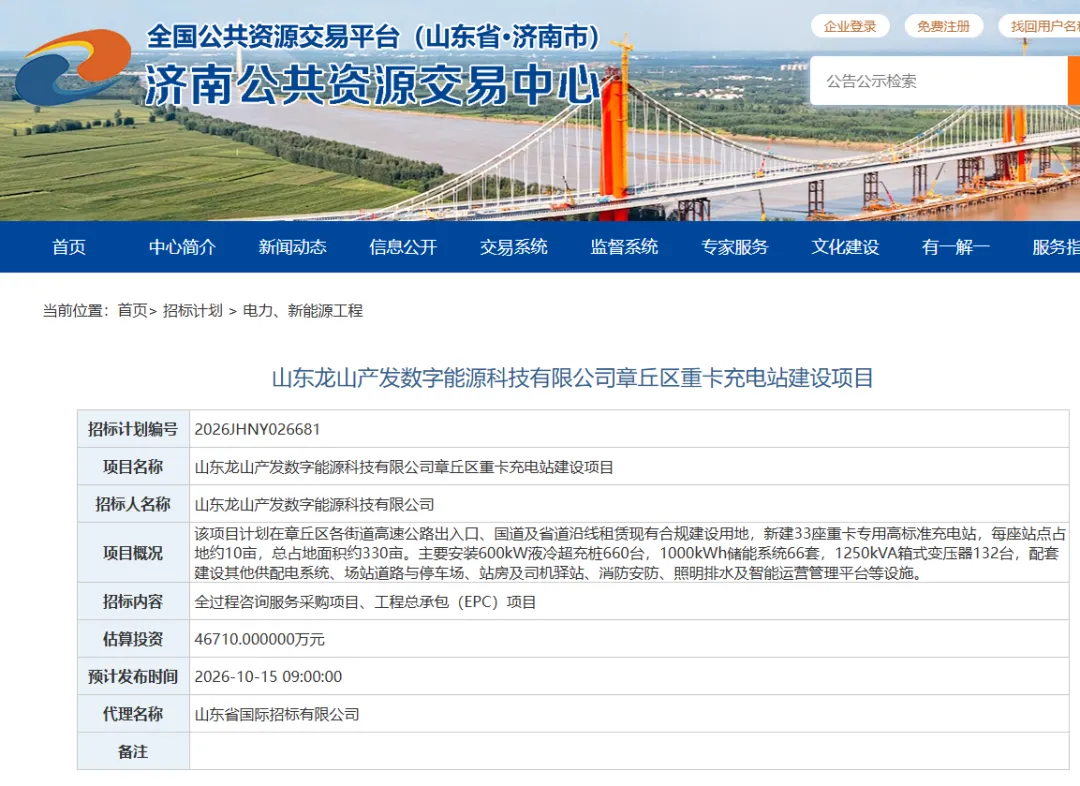Click the 代理名称 row label
Image resolution: width=1080 pixels, height=786 pixels.
[x=133, y=714]
